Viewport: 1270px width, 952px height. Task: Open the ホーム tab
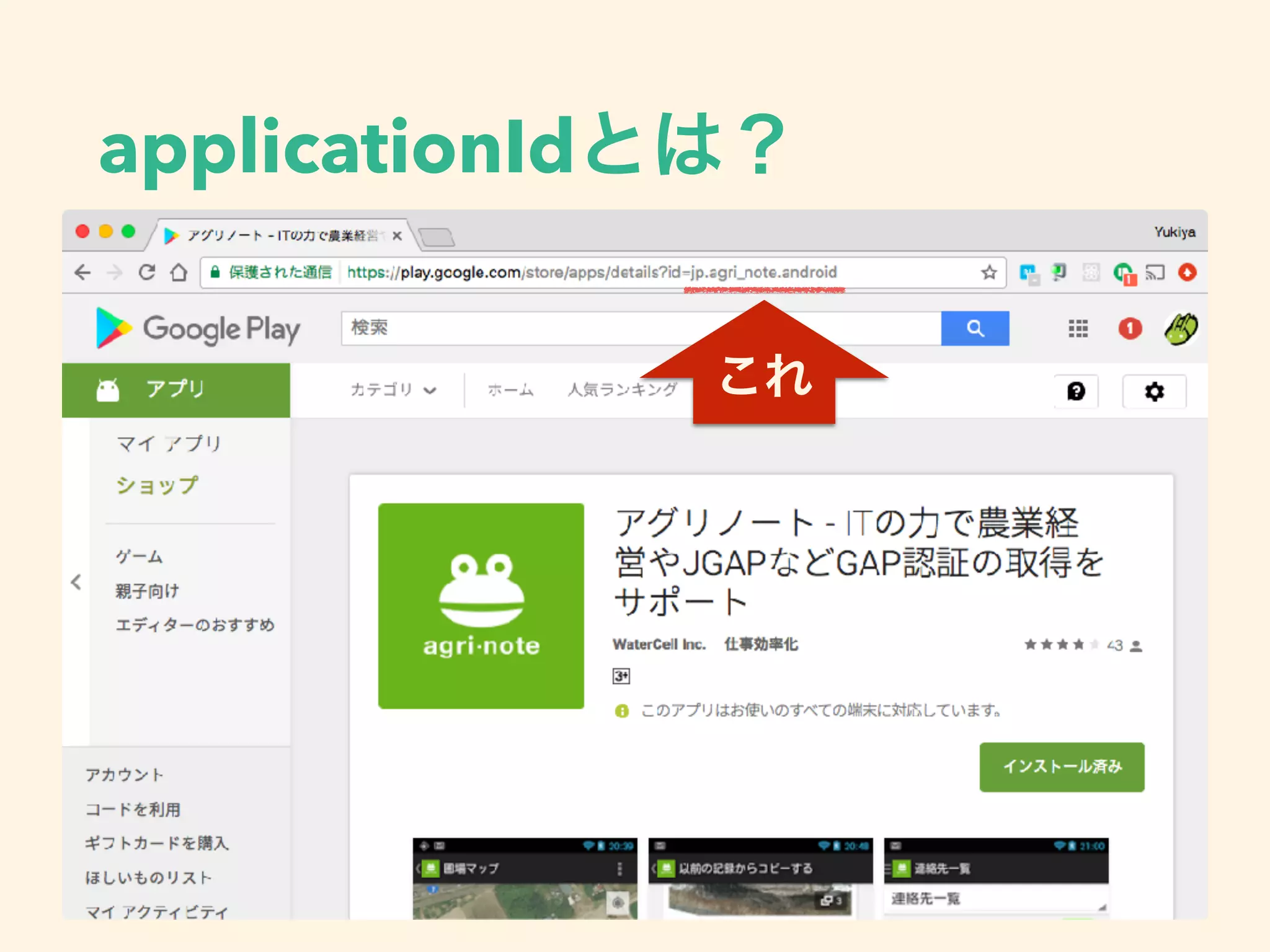tap(510, 390)
